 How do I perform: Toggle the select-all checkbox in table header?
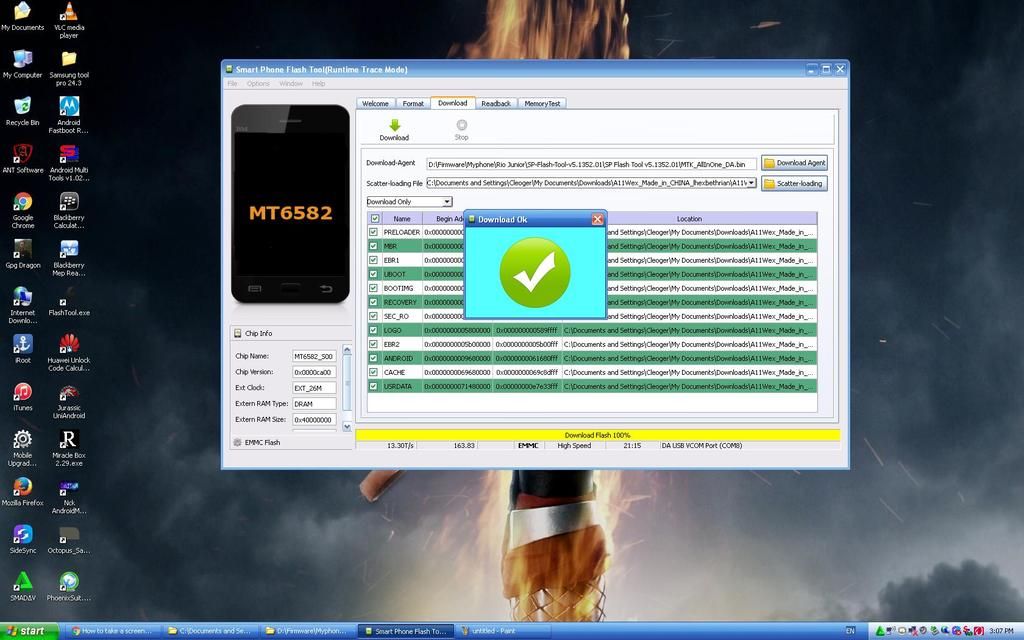coord(374,218)
